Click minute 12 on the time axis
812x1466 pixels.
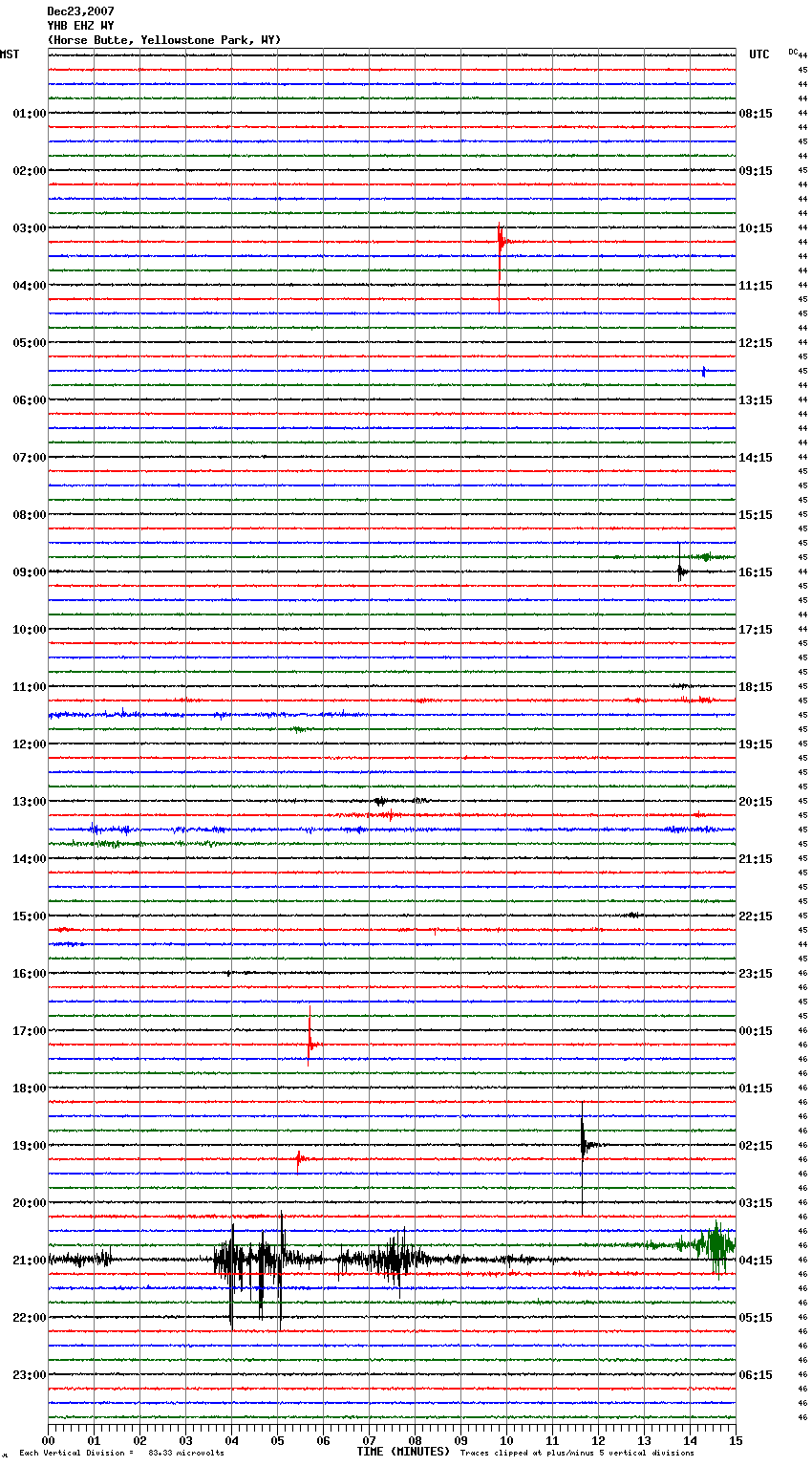pos(599,1440)
